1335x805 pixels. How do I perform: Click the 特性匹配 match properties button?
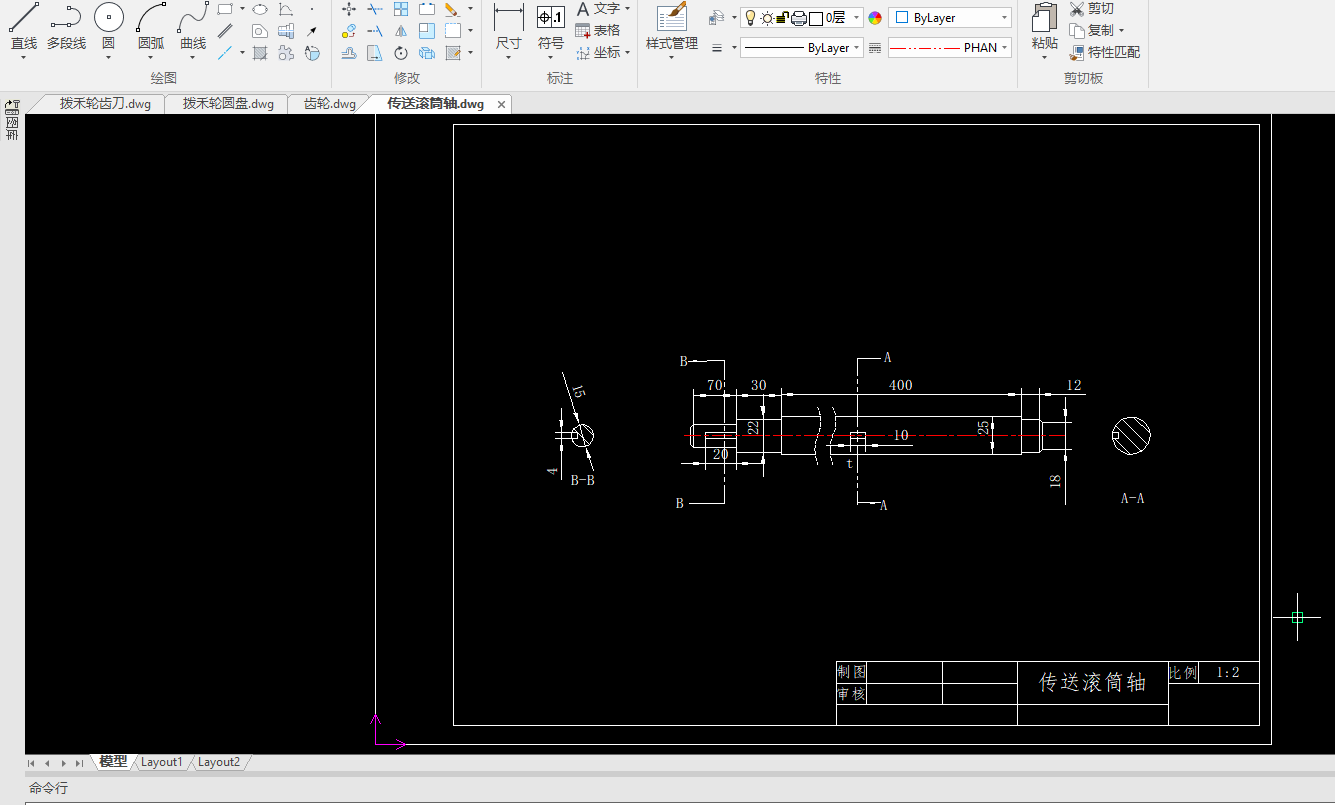point(1105,52)
